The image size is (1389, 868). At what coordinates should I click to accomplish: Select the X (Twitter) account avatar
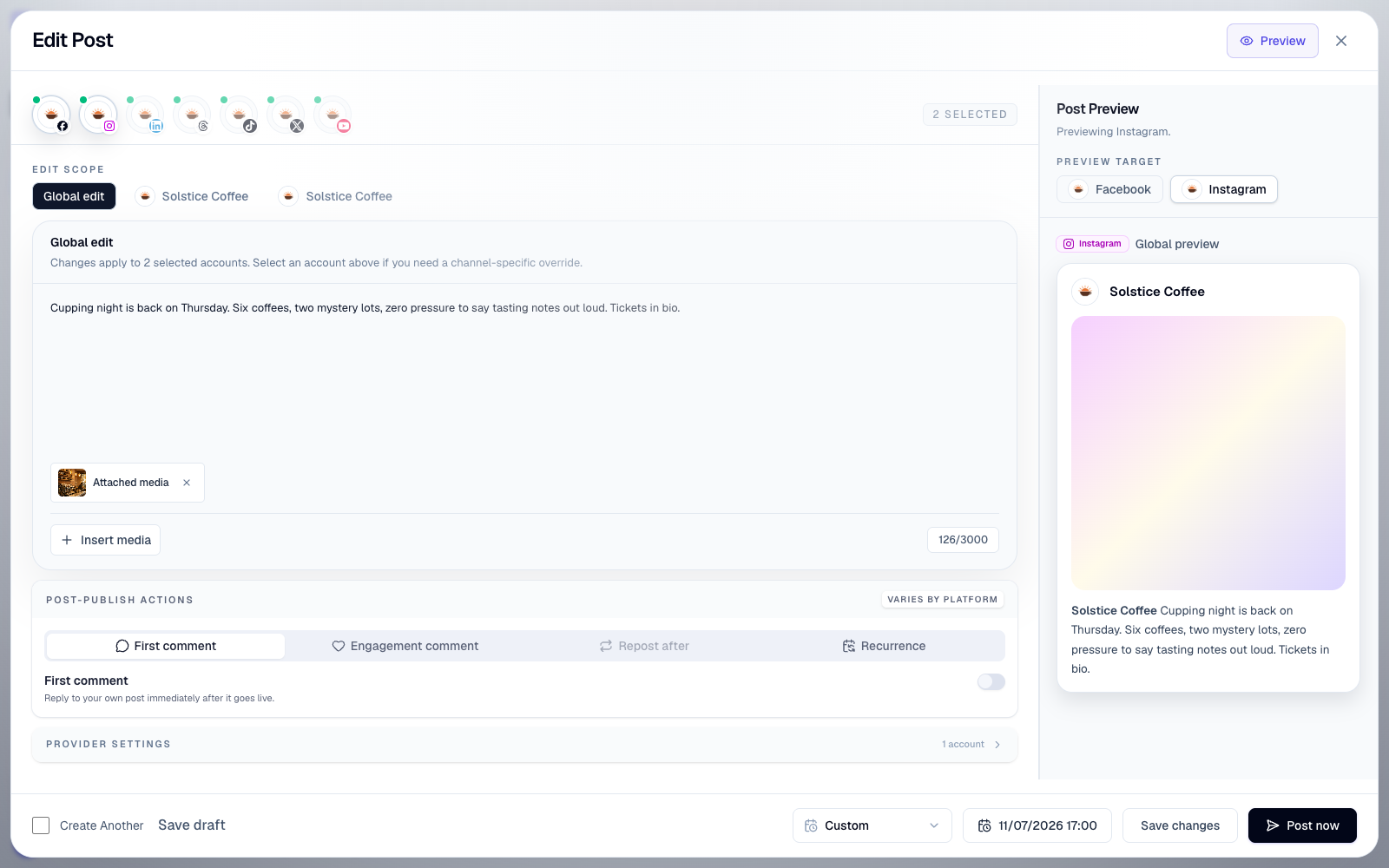point(286,115)
